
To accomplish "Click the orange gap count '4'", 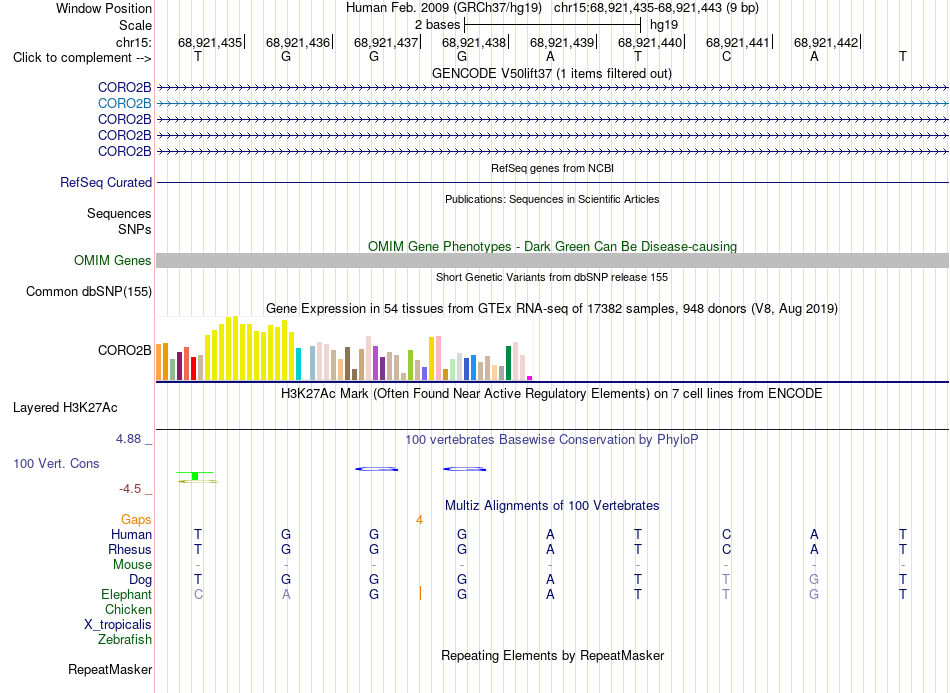I will [419, 520].
